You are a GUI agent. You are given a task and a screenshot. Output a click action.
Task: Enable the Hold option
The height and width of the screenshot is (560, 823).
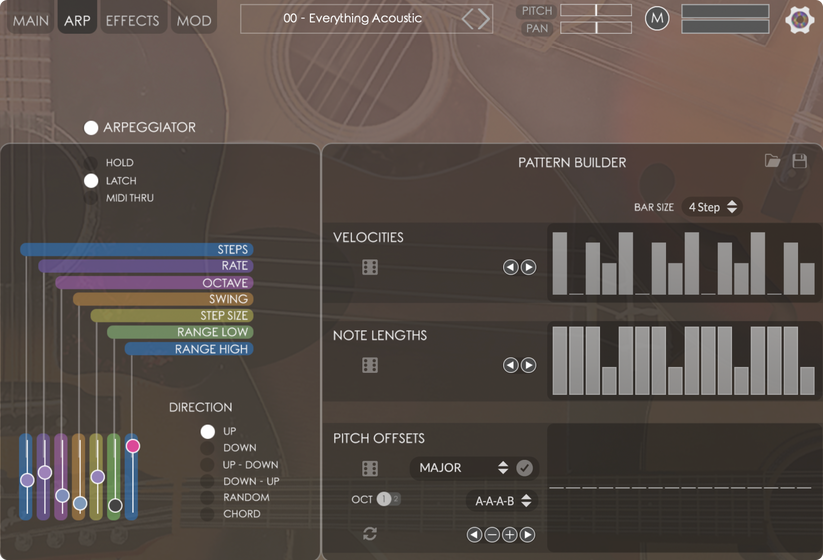(91, 163)
